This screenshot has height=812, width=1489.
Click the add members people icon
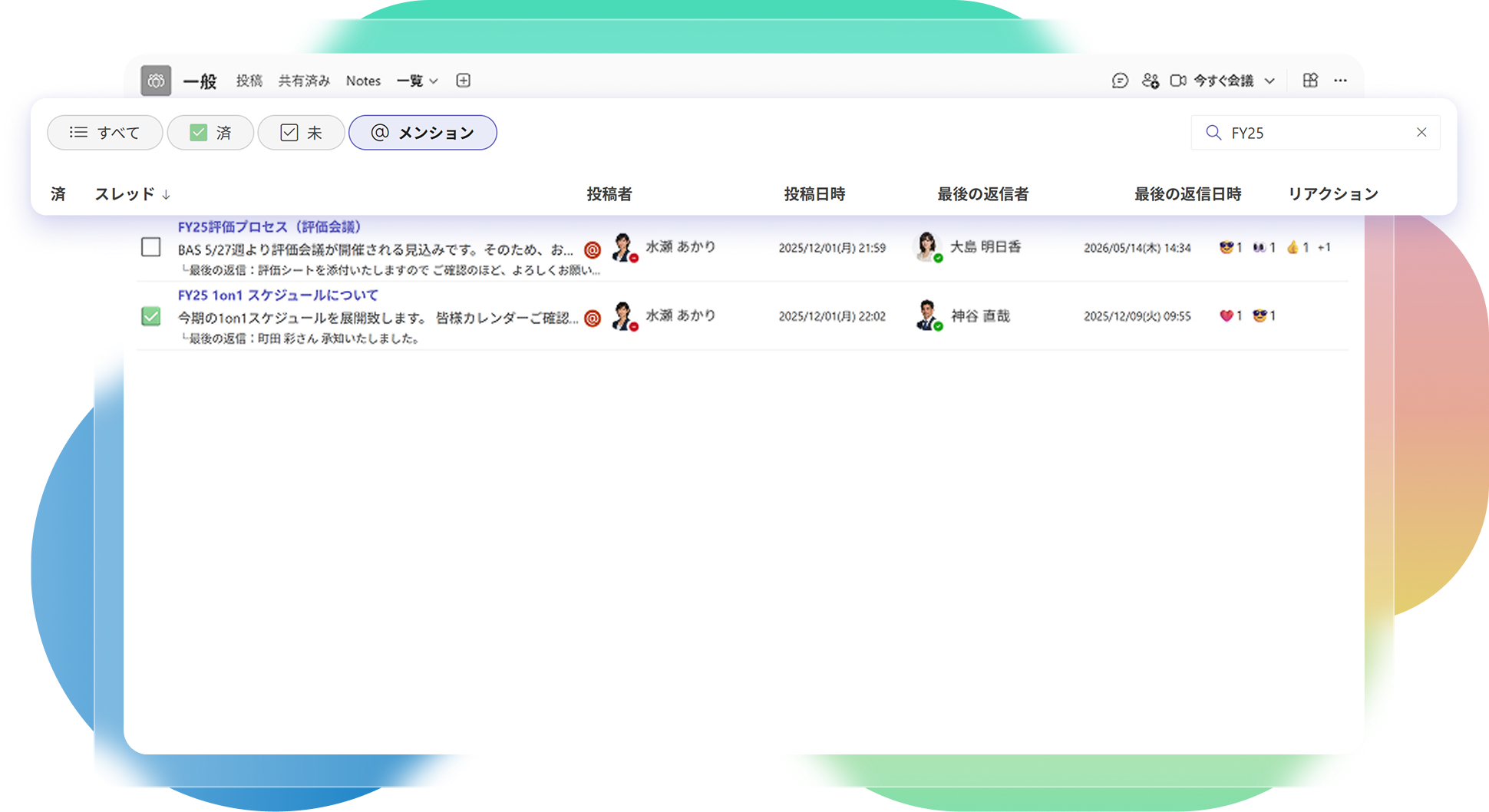(x=1150, y=81)
